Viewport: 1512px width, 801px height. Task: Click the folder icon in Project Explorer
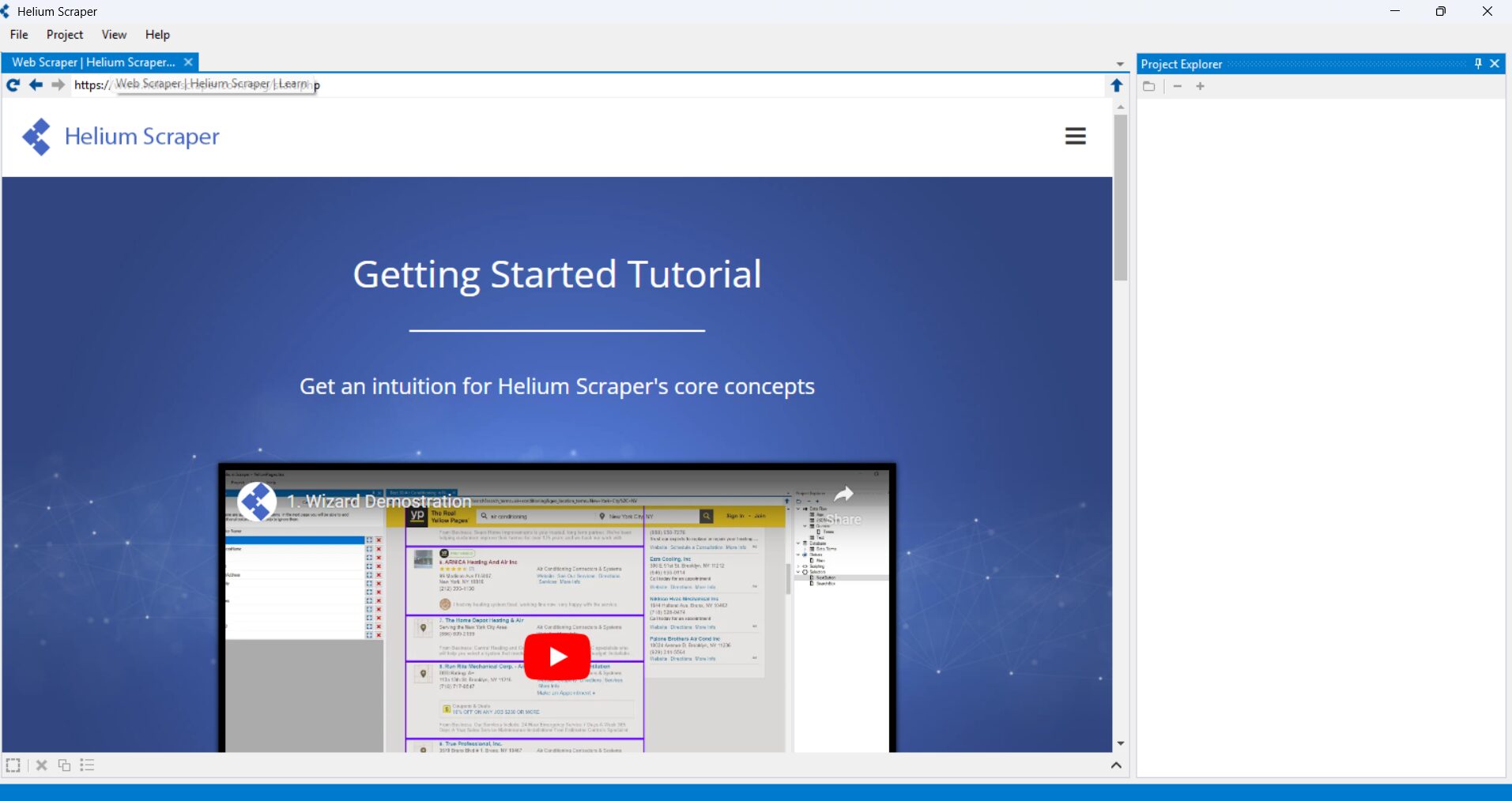coord(1149,86)
